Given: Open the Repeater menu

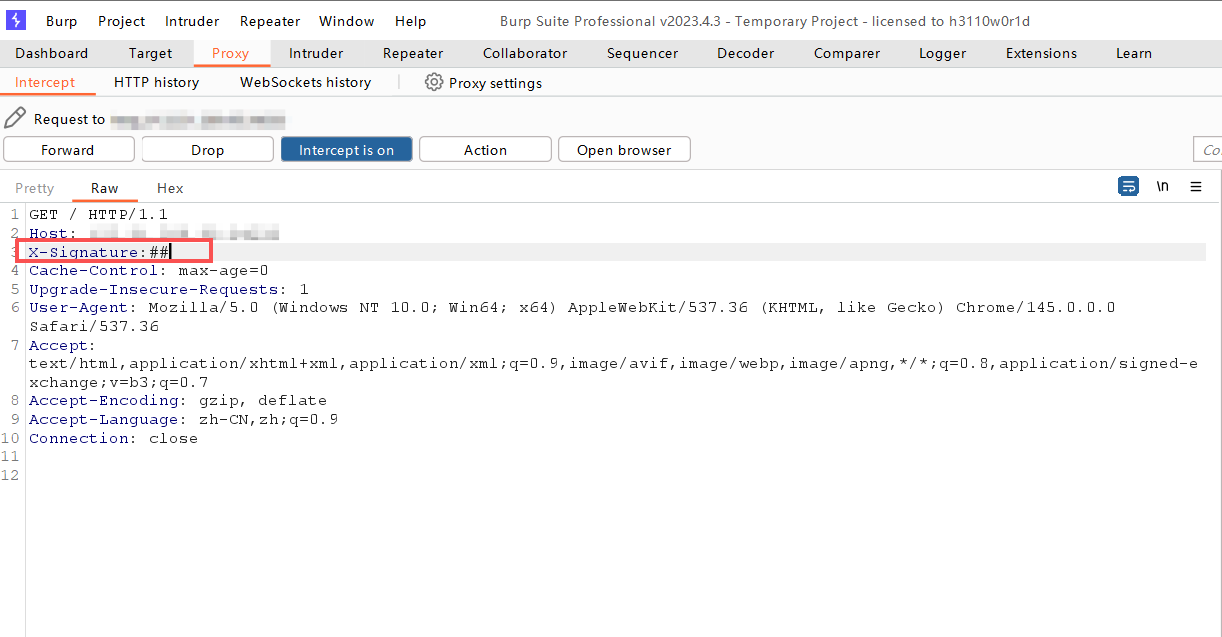Looking at the screenshot, I should [270, 21].
